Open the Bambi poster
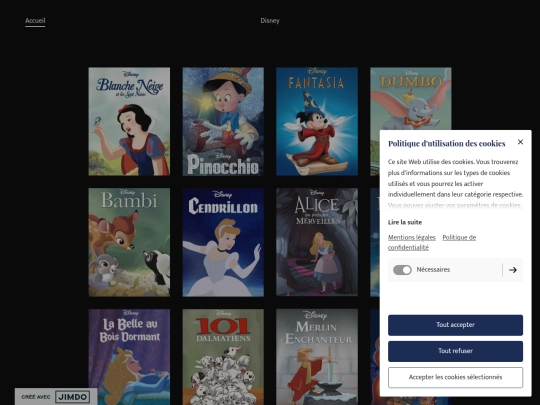540x405 pixels. pos(129,242)
